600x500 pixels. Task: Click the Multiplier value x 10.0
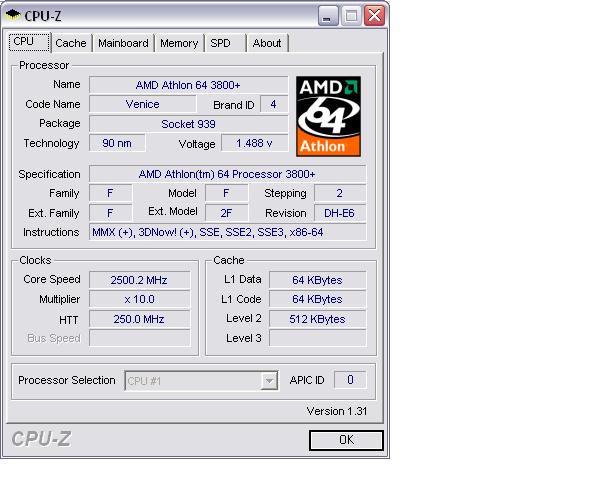point(139,299)
